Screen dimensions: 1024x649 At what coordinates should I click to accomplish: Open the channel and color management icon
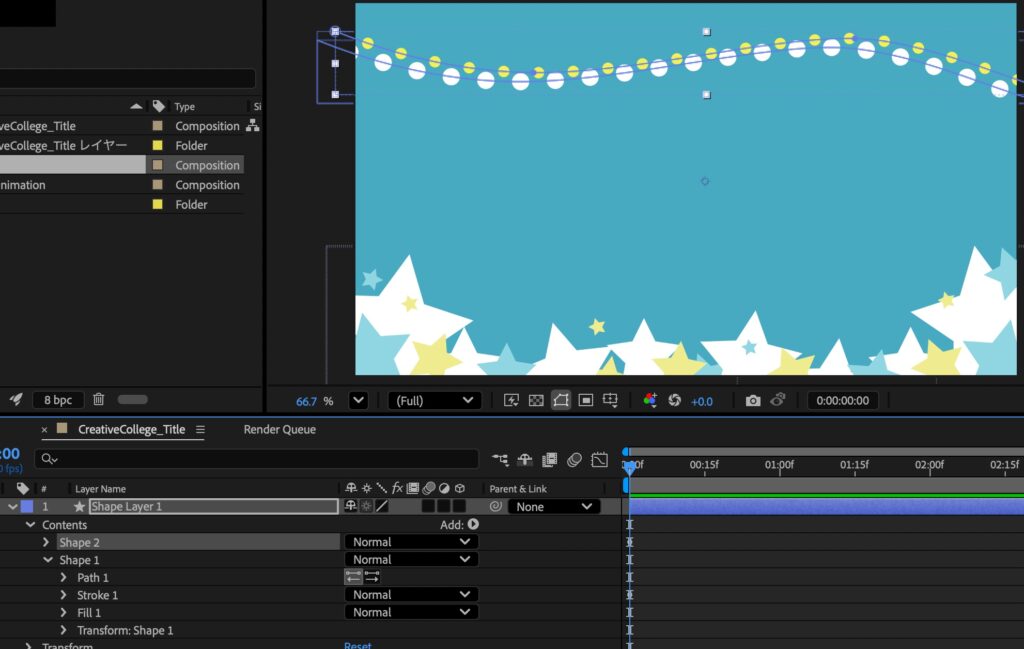[x=650, y=401]
